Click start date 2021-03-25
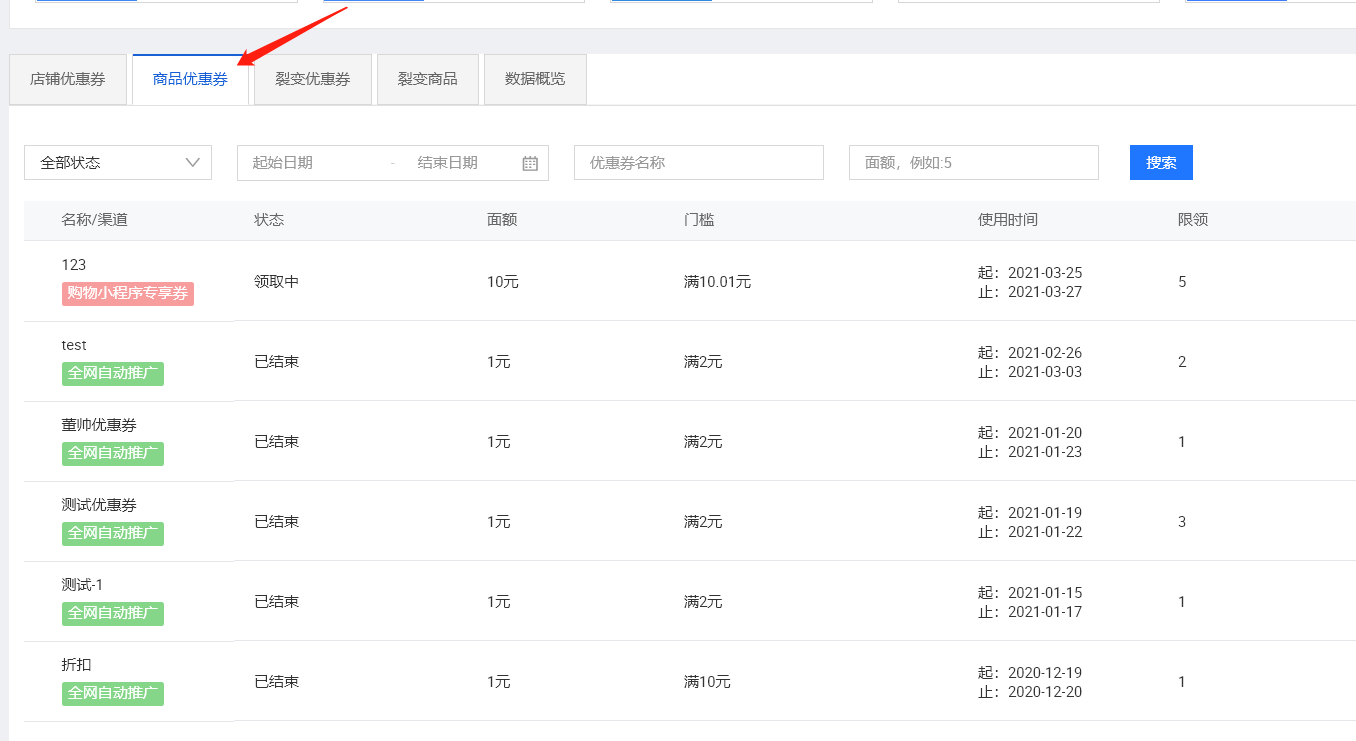The width and height of the screenshot is (1356, 741). click(1045, 273)
